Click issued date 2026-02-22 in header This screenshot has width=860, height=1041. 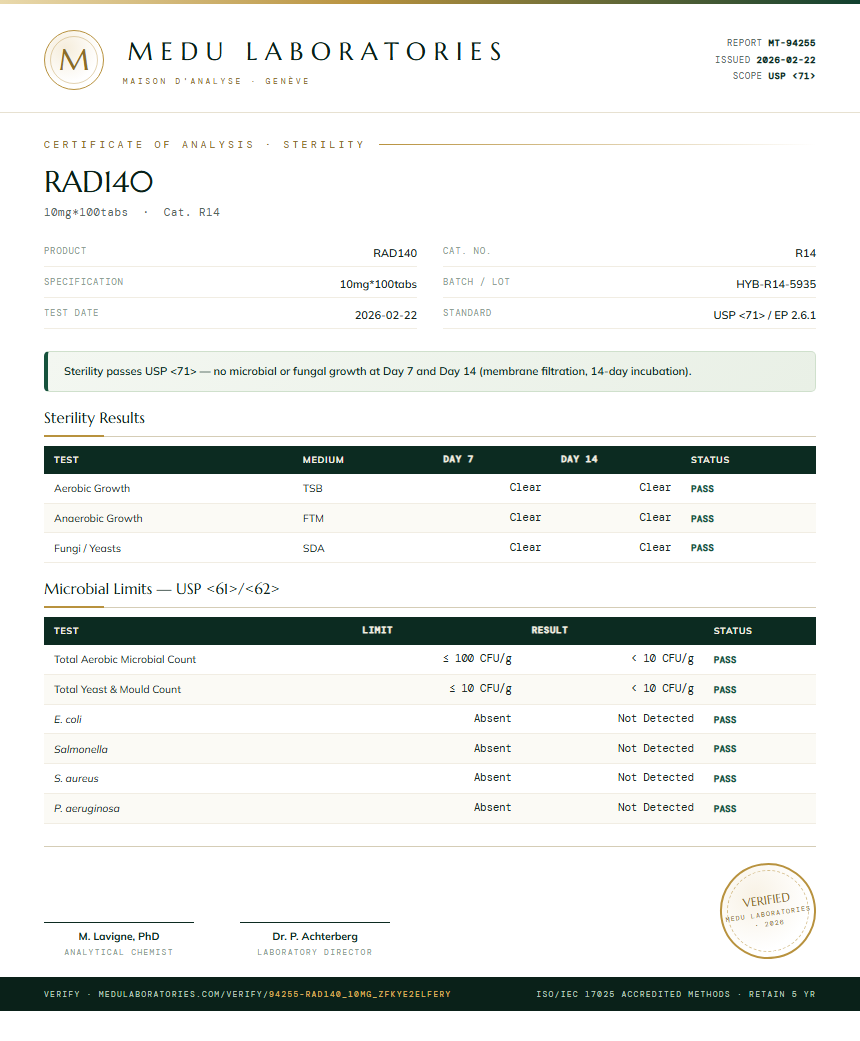coord(786,60)
